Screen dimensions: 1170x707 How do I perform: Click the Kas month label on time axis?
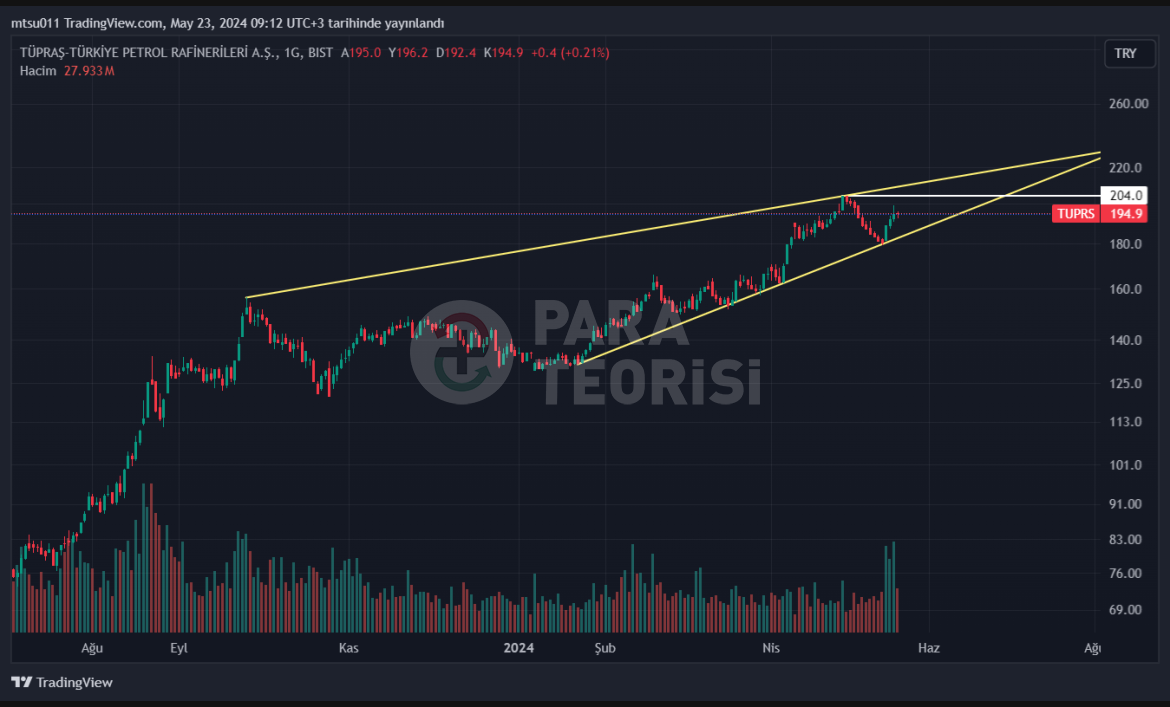[x=348, y=648]
